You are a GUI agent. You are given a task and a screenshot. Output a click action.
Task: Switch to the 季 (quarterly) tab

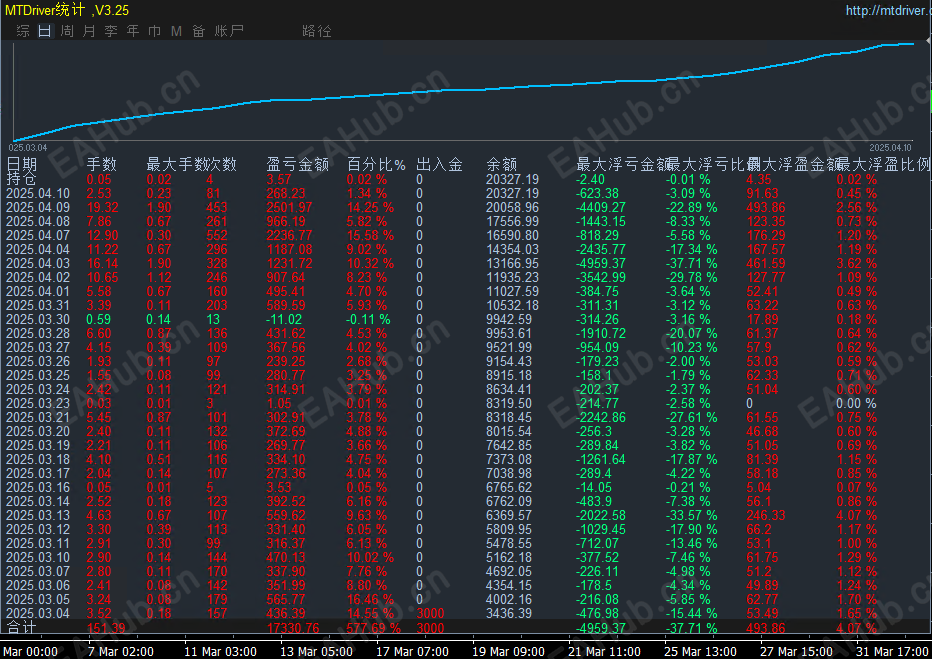111,31
